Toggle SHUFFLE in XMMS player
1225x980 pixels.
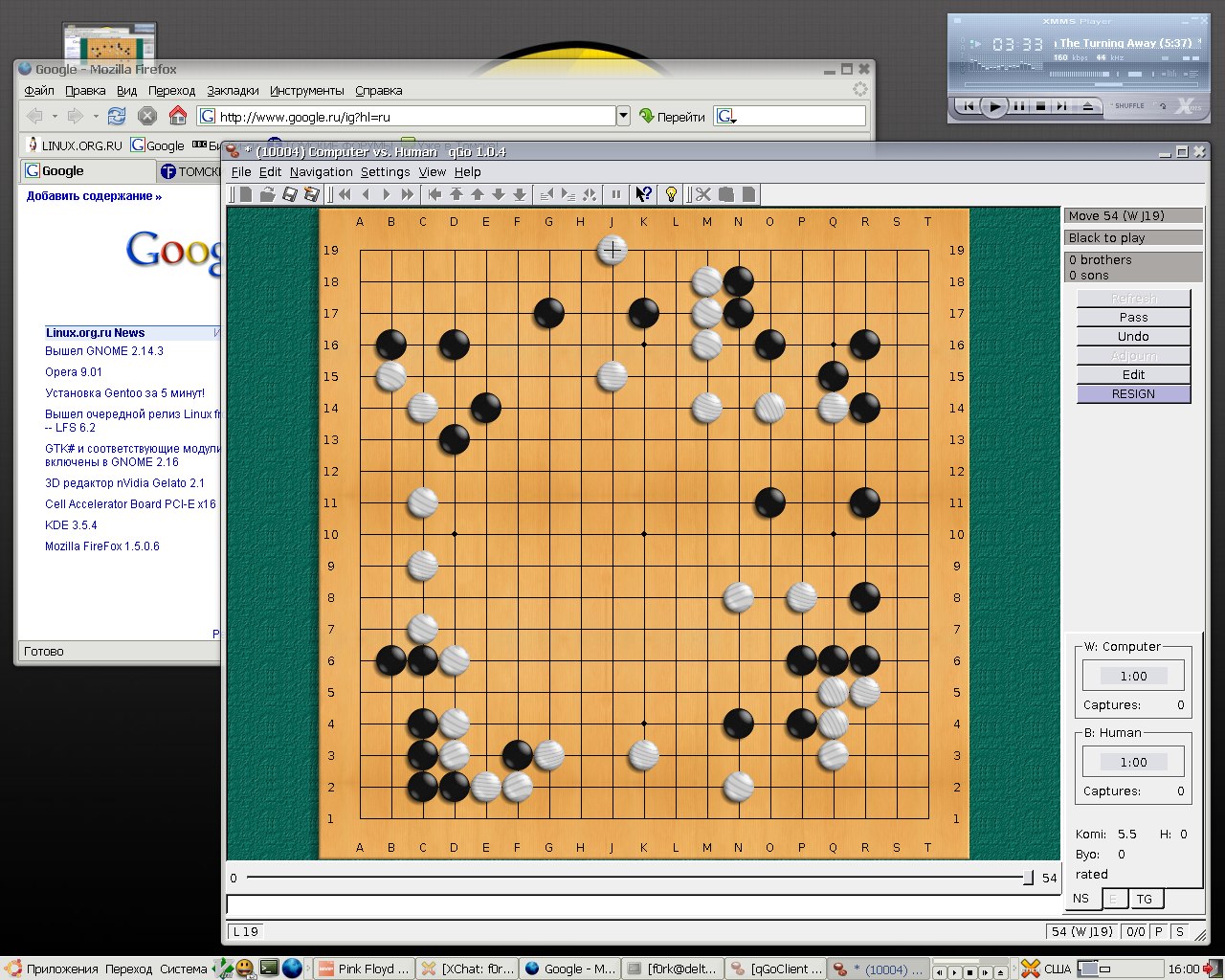click(1129, 106)
